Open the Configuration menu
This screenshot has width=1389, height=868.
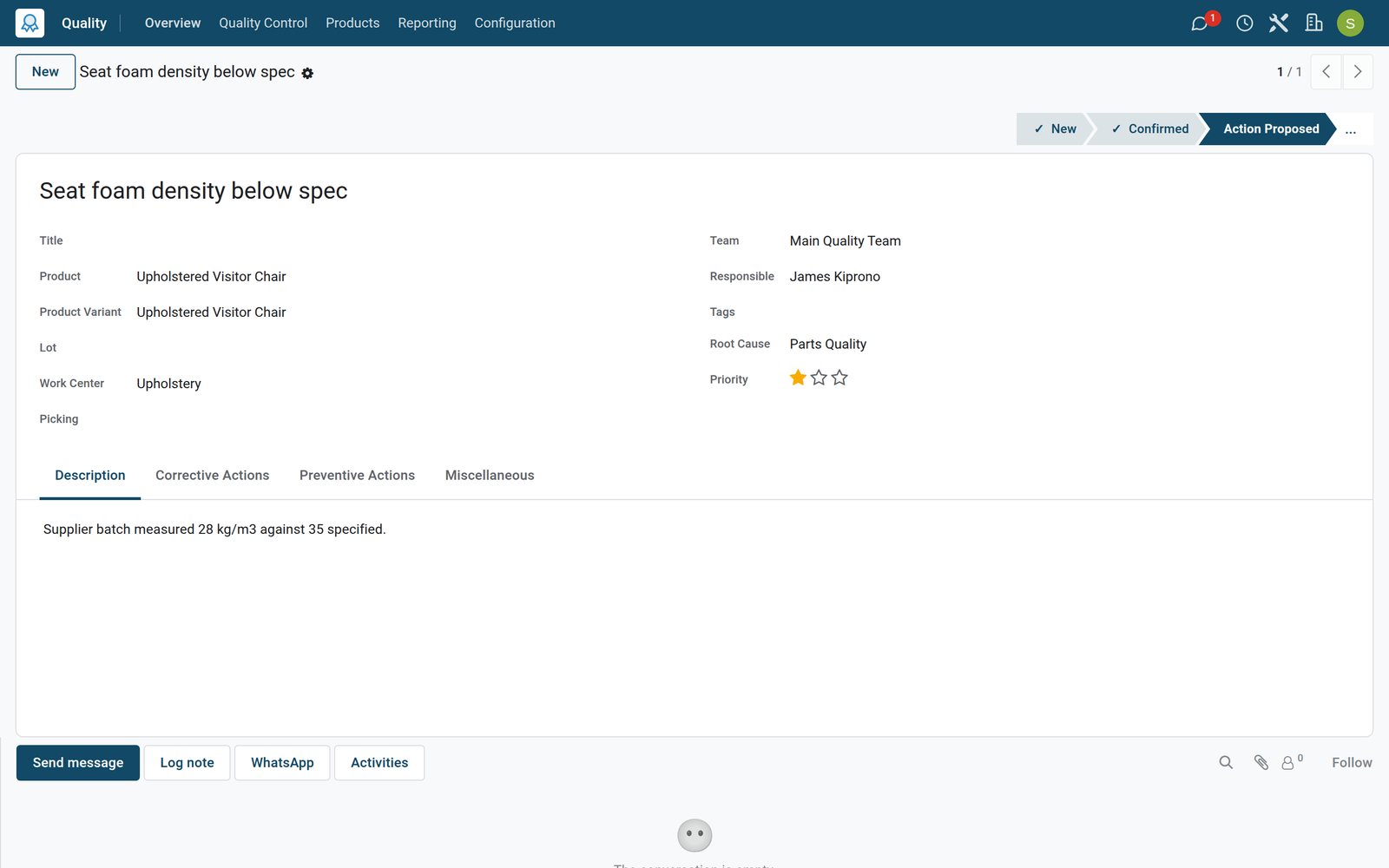pos(515,23)
